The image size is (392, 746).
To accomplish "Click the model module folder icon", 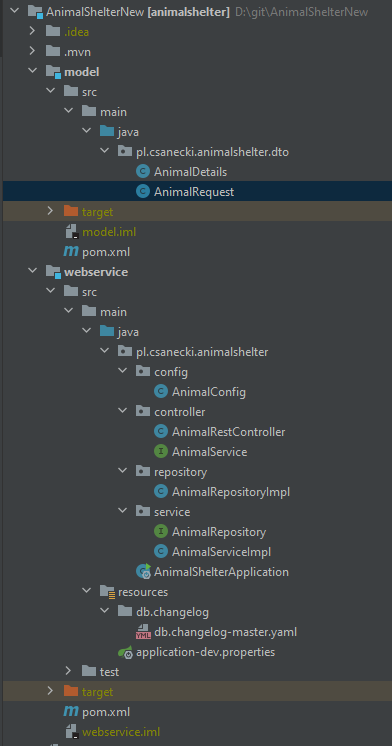I will (x=53, y=72).
